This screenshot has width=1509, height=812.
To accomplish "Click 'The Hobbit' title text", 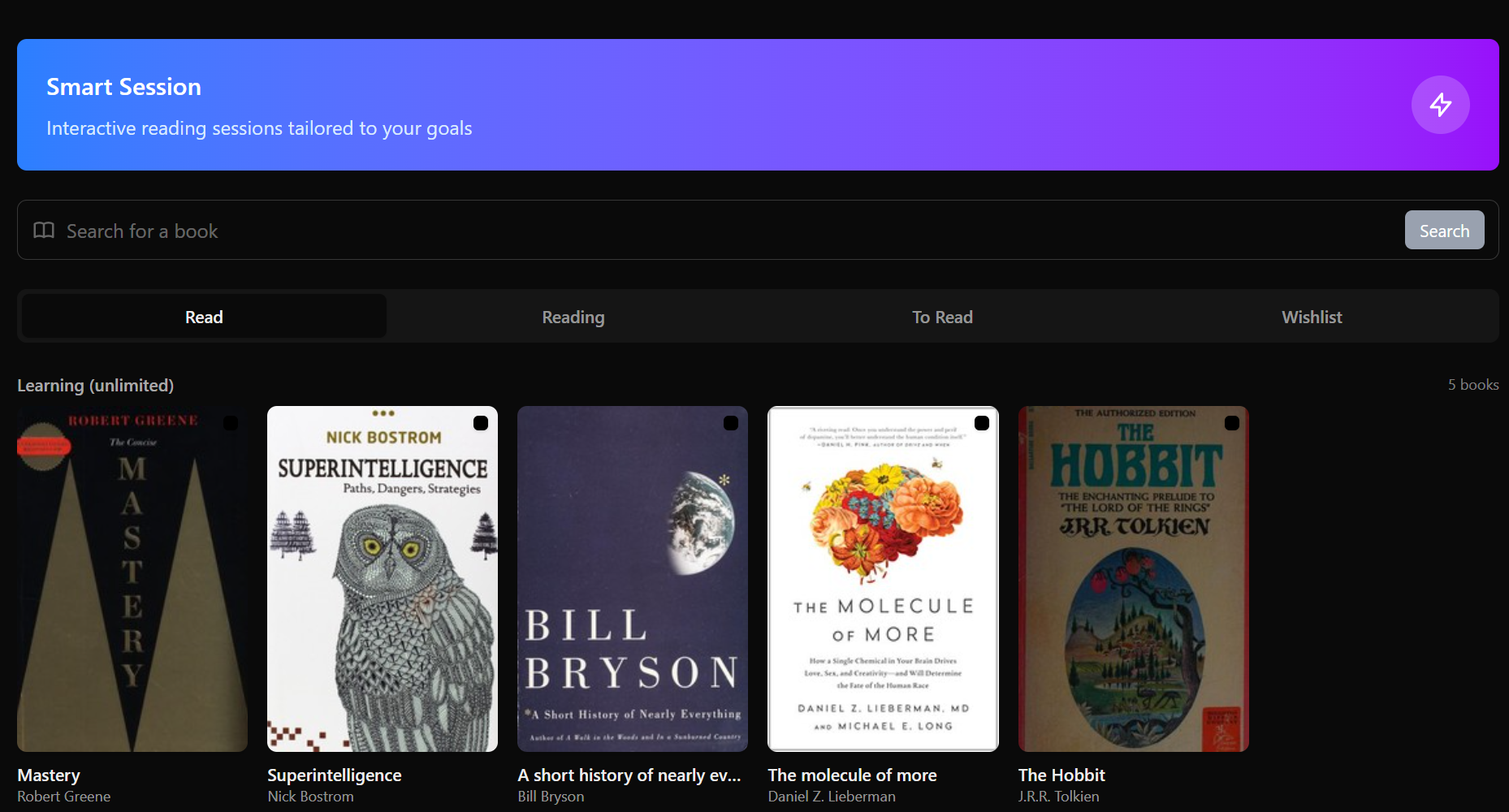I will [1061, 775].
